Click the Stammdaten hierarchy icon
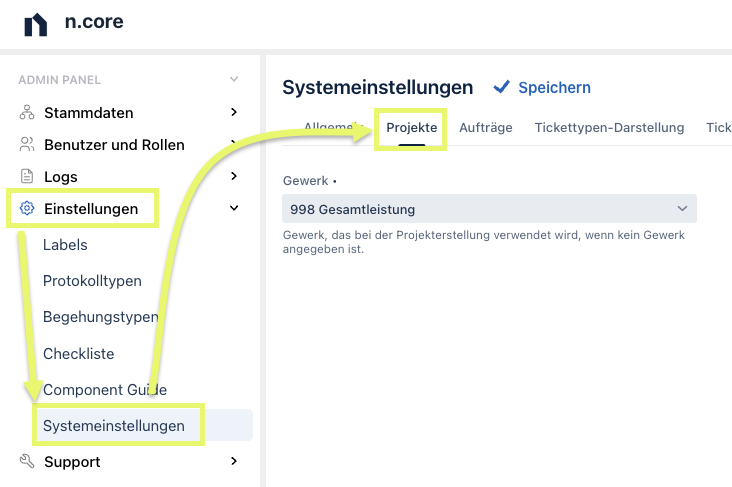The height and width of the screenshot is (487, 732). tap(27, 113)
